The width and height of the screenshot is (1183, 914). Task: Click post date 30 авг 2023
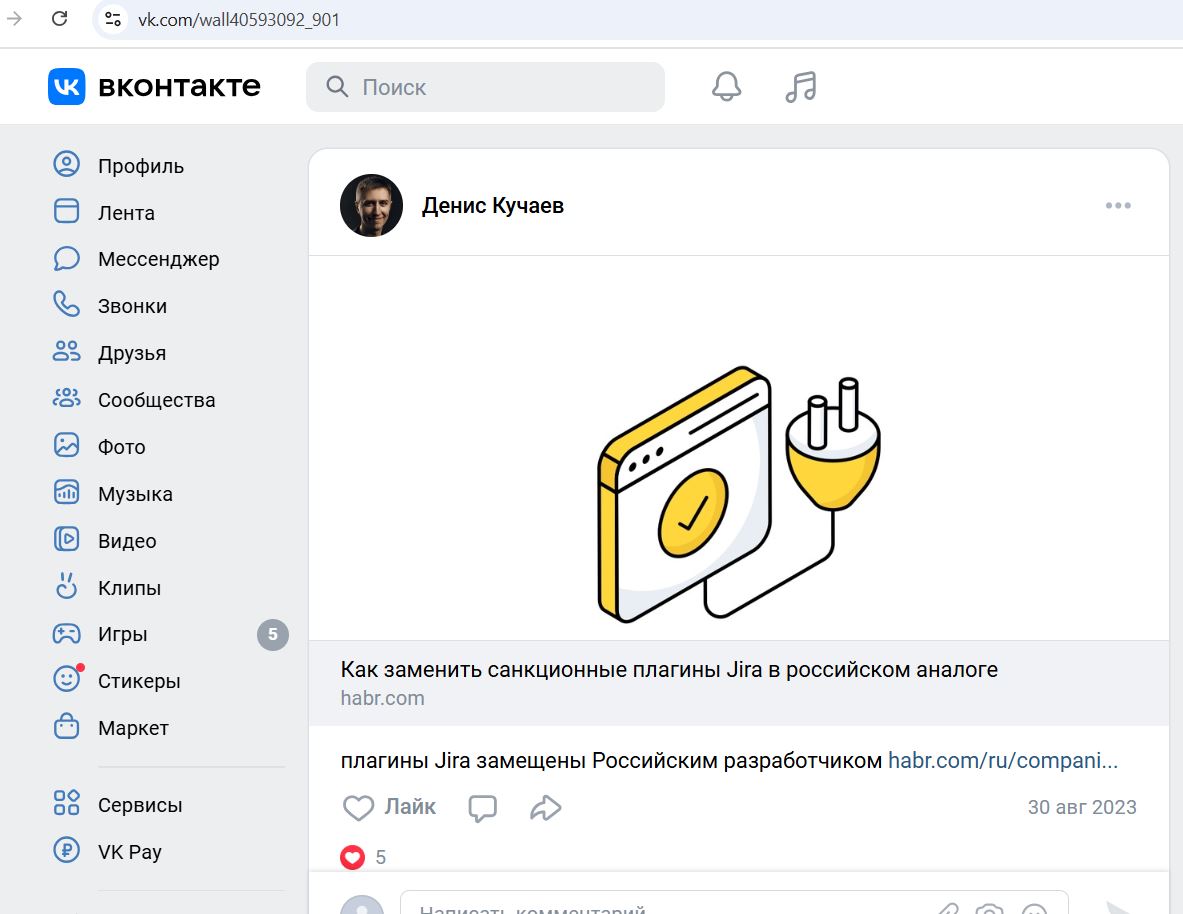[1082, 808]
